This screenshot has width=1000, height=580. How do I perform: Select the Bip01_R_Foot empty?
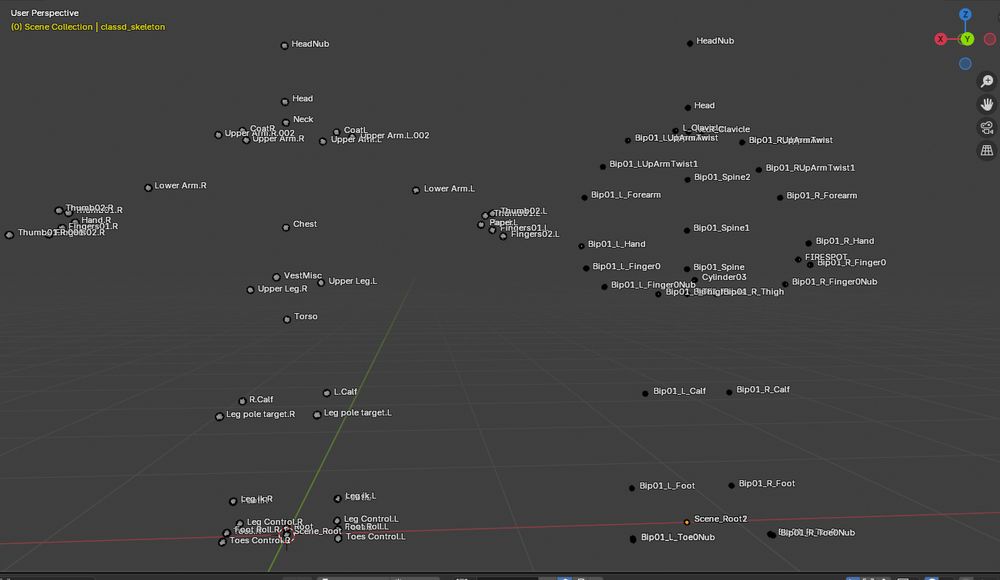732,486
